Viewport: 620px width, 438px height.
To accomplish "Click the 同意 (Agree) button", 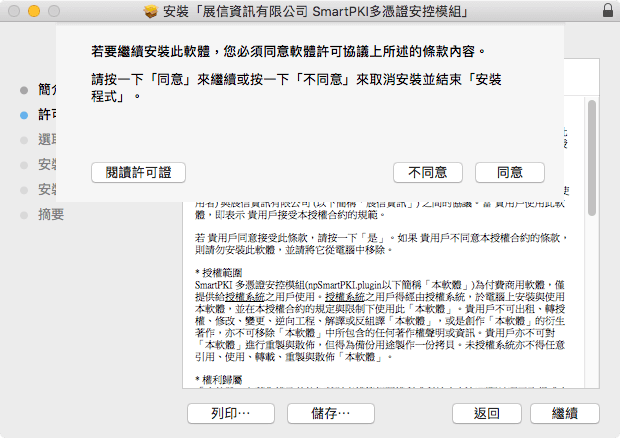I will pyautogui.click(x=510, y=172).
